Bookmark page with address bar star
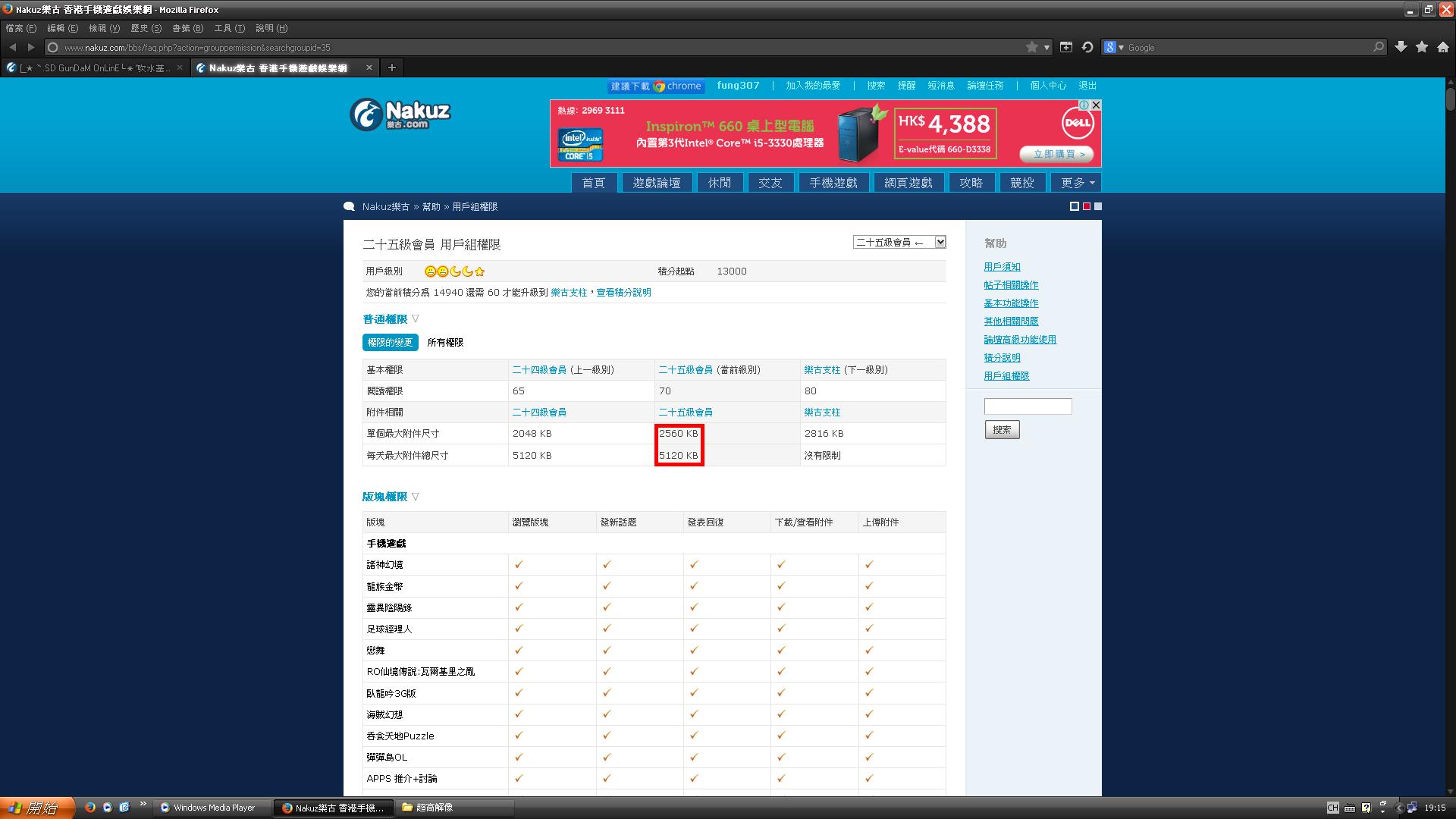Image resolution: width=1456 pixels, height=819 pixels. pyautogui.click(x=1031, y=47)
